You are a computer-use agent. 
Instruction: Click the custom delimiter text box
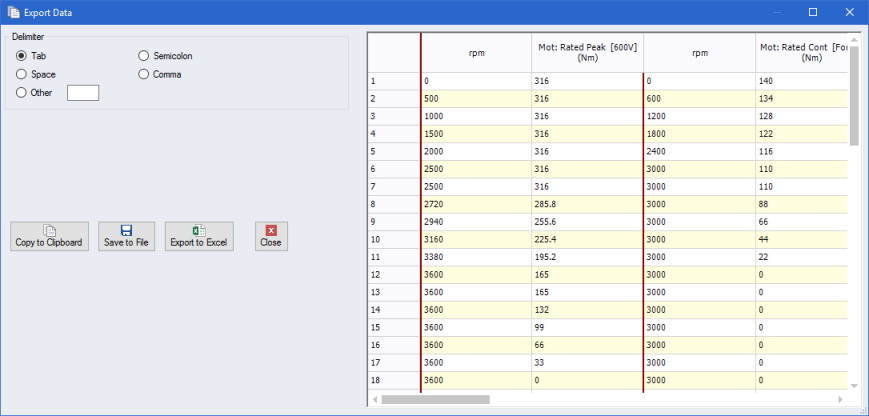[x=83, y=93]
